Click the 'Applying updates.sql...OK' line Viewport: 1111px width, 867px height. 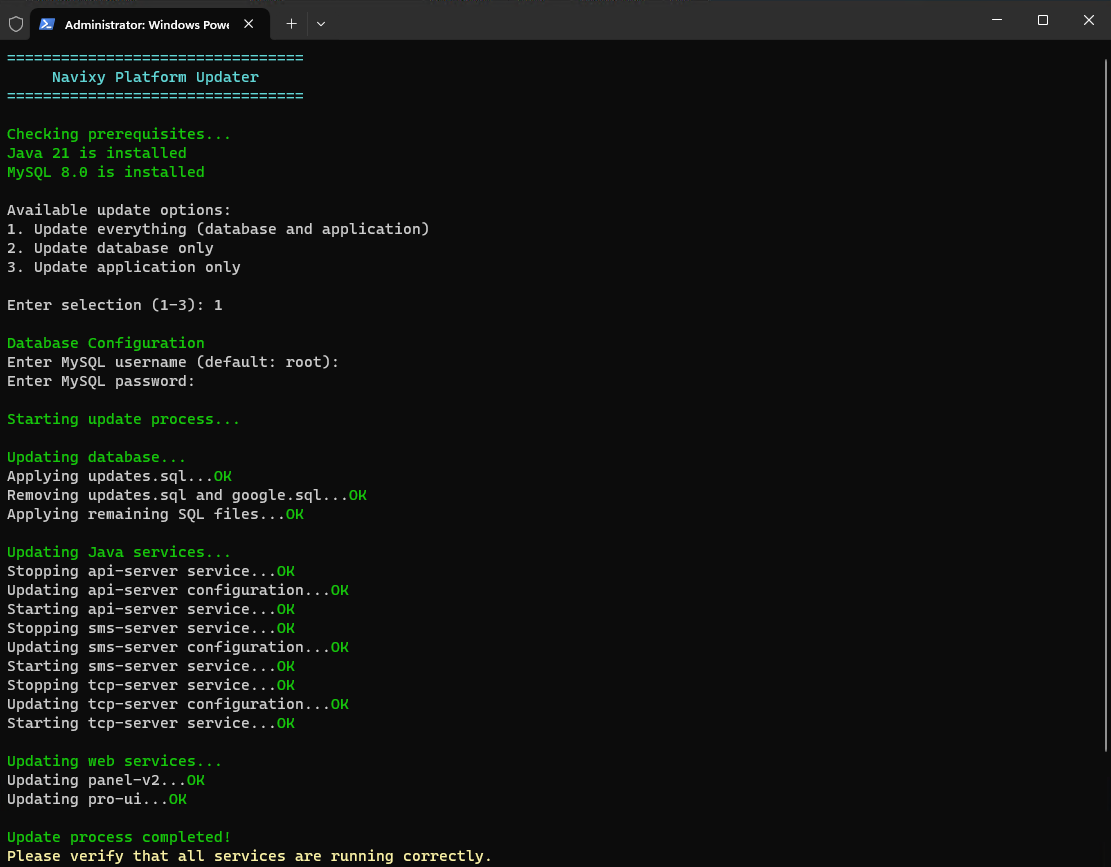coord(119,476)
